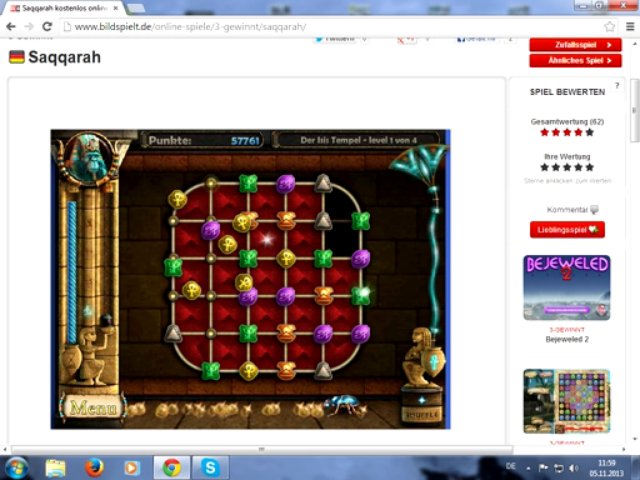Open the in-game Menu button
This screenshot has height=480, width=640.
tap(92, 408)
